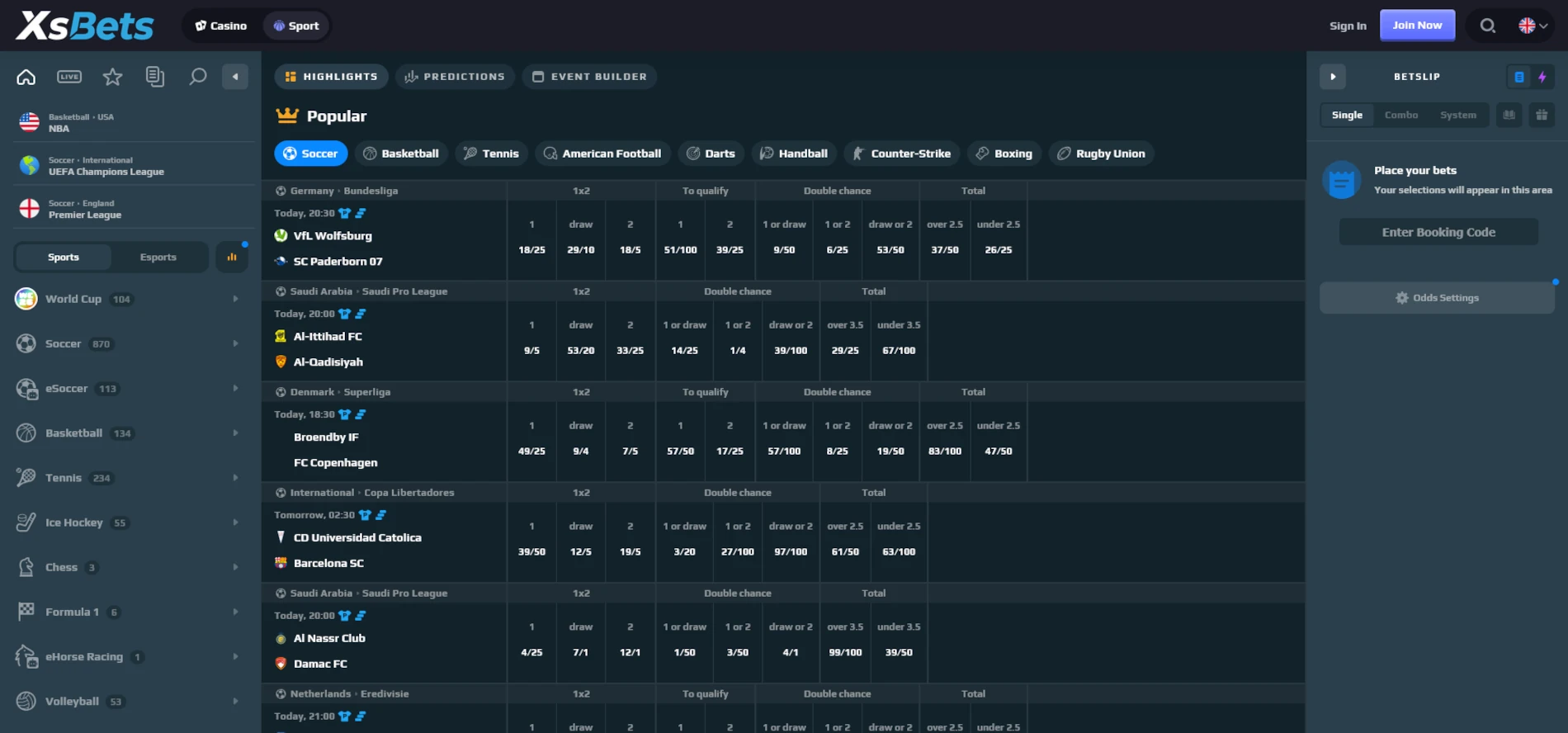Click the blue betslip icon

point(1519,77)
